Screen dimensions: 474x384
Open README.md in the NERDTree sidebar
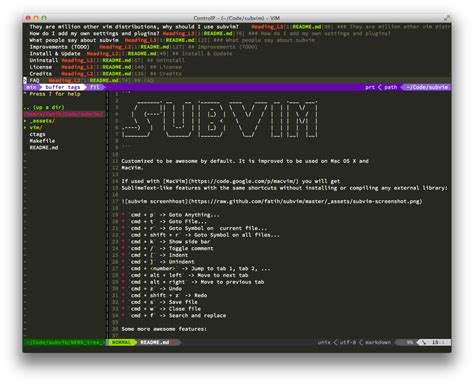click(44, 147)
